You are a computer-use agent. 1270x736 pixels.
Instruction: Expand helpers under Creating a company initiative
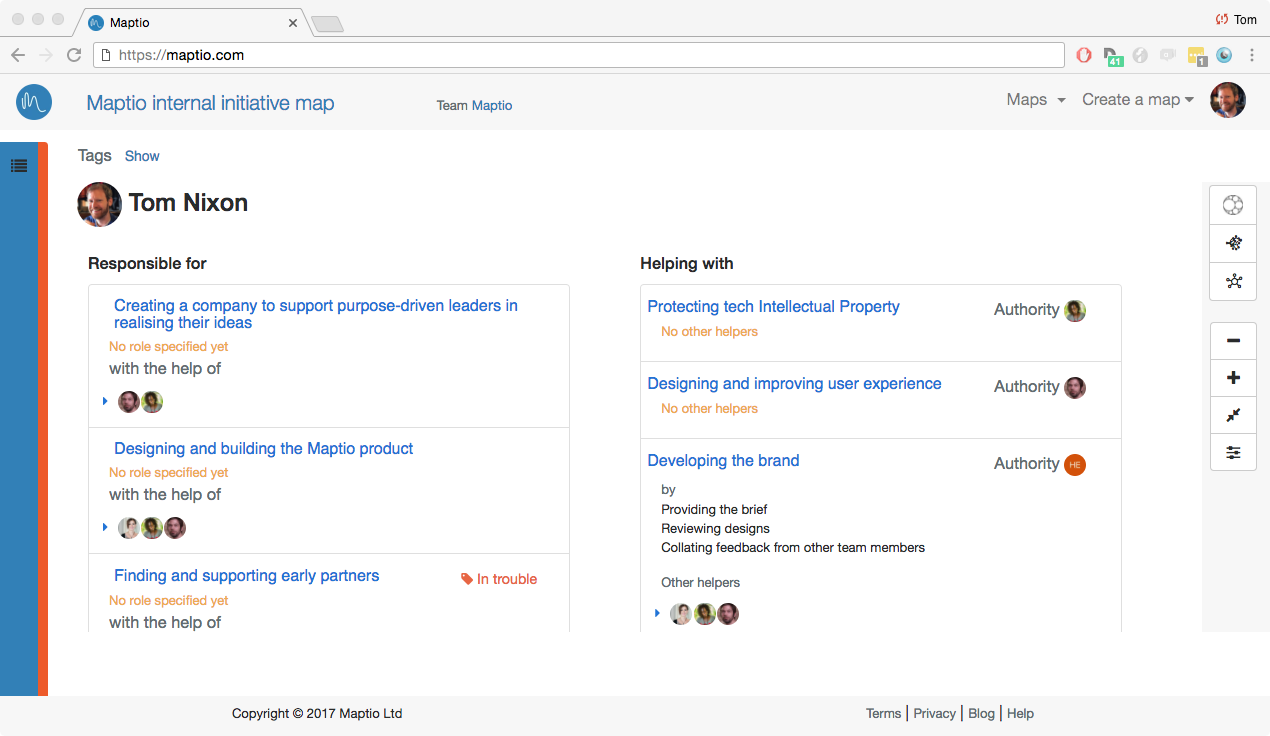(x=105, y=401)
